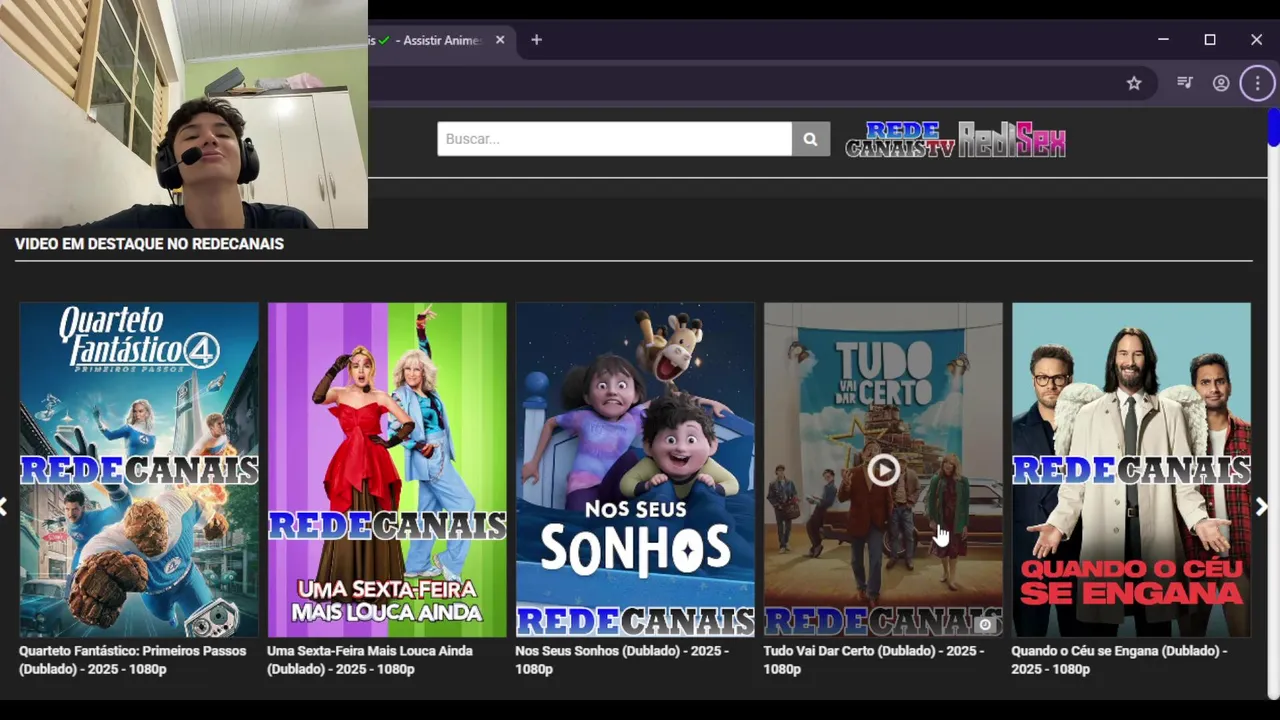Screen dimensions: 1280x720
Task: Open link Uma Sexta-Feira Mais Louca Ainda (Dublado)
Action: coord(370,660)
